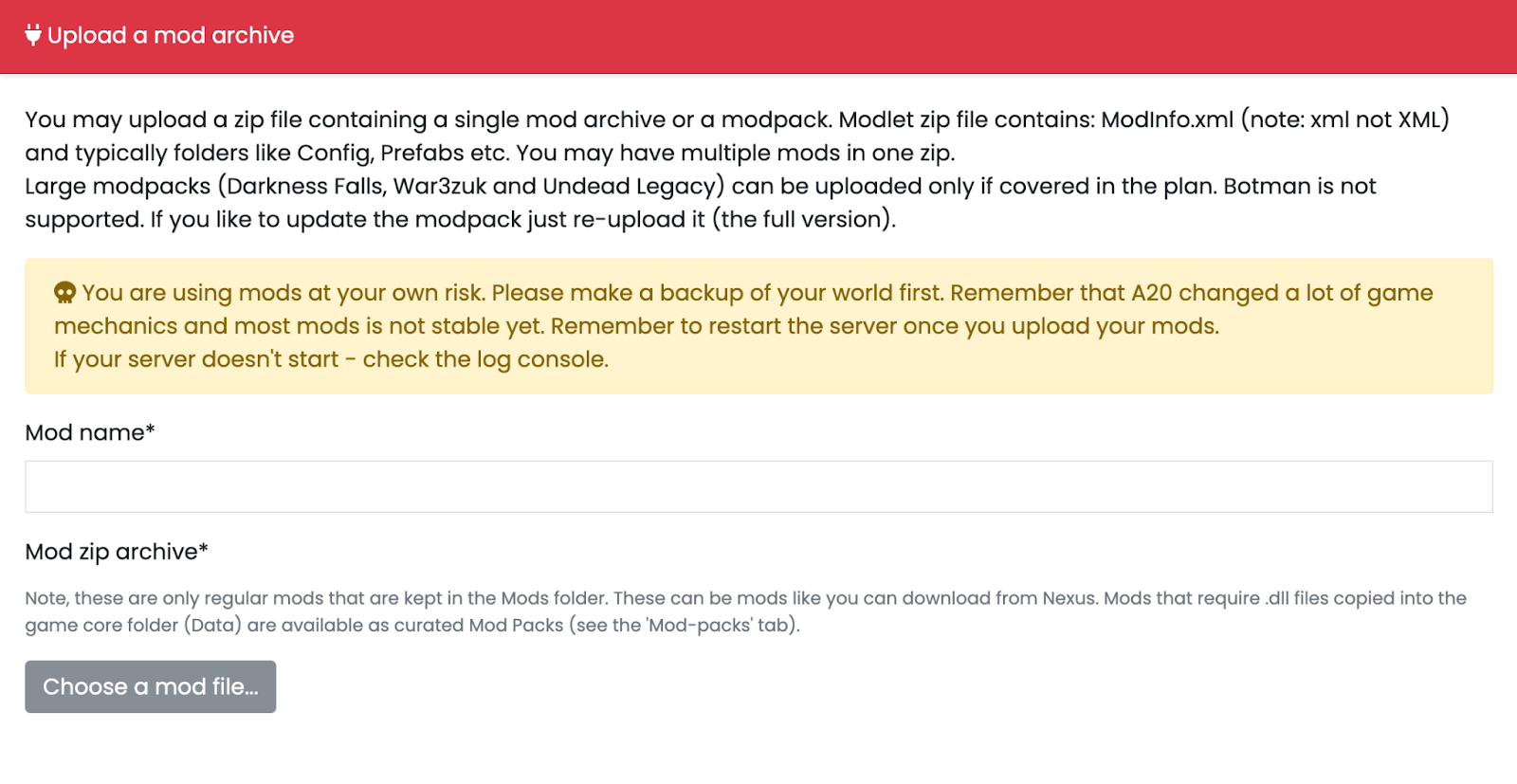The height and width of the screenshot is (784, 1517).
Task: Click 'A20' in the yellow warning
Action: click(x=1151, y=293)
